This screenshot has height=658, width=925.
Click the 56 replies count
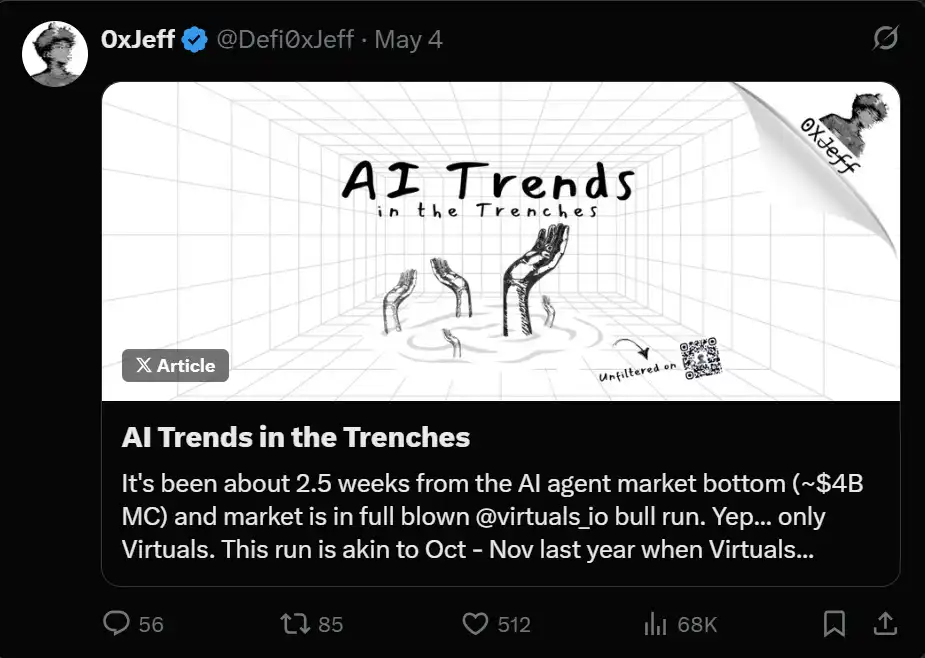[x=151, y=624]
